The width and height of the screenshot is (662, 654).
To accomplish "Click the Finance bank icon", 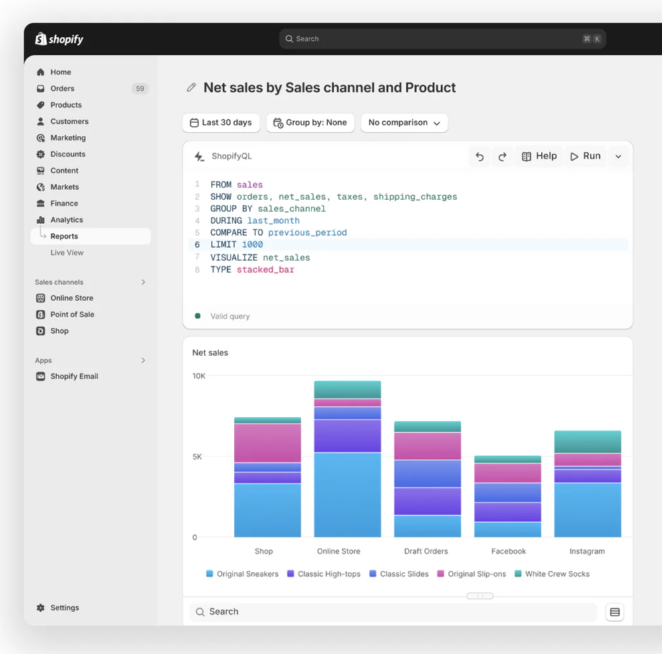I will [41, 204].
